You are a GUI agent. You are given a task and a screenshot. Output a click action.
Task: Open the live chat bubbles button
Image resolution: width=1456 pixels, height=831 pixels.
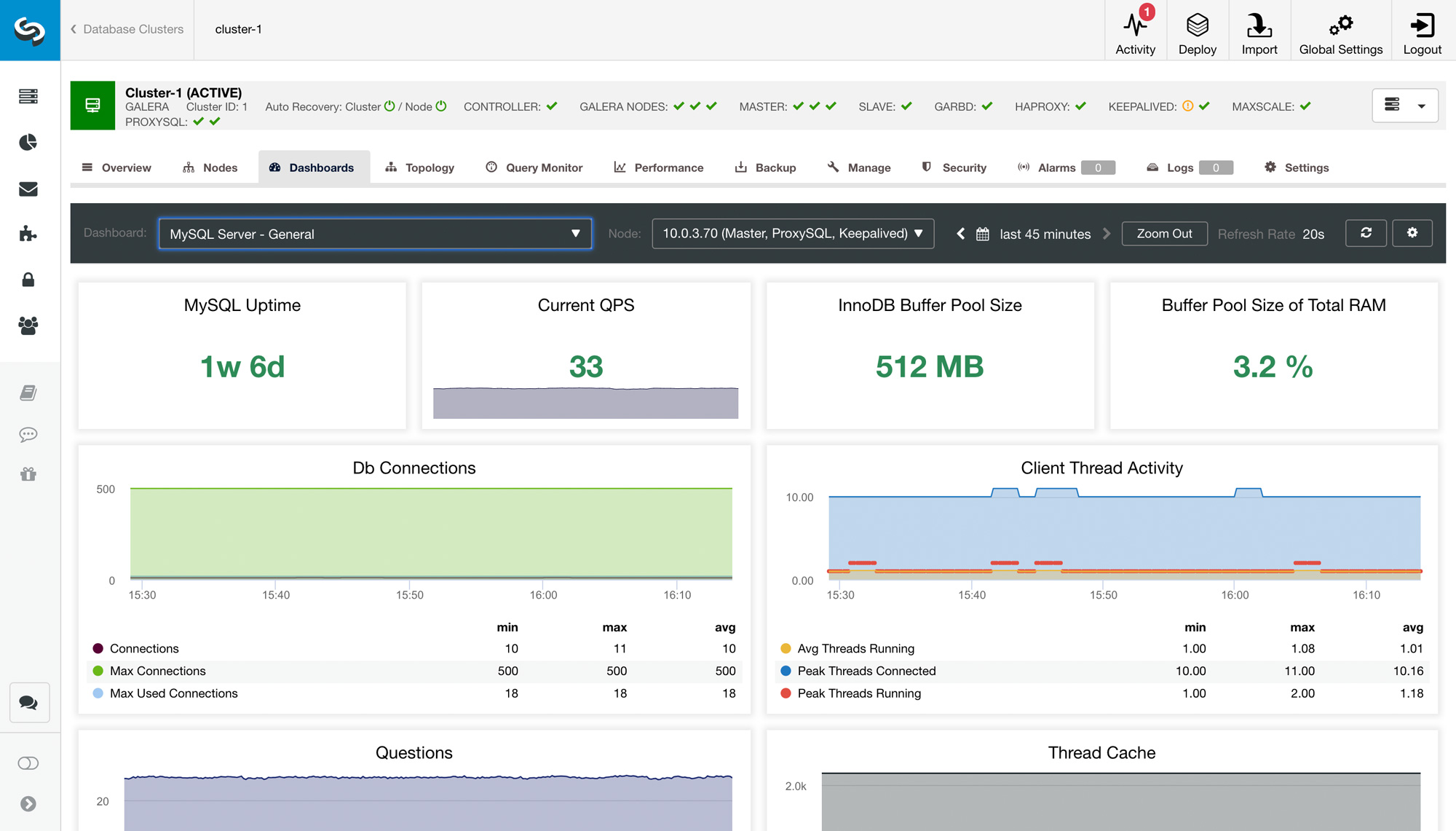pyautogui.click(x=29, y=703)
